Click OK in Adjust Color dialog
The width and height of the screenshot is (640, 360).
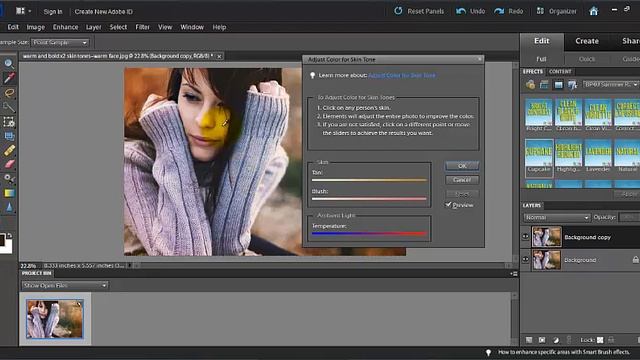coord(462,166)
